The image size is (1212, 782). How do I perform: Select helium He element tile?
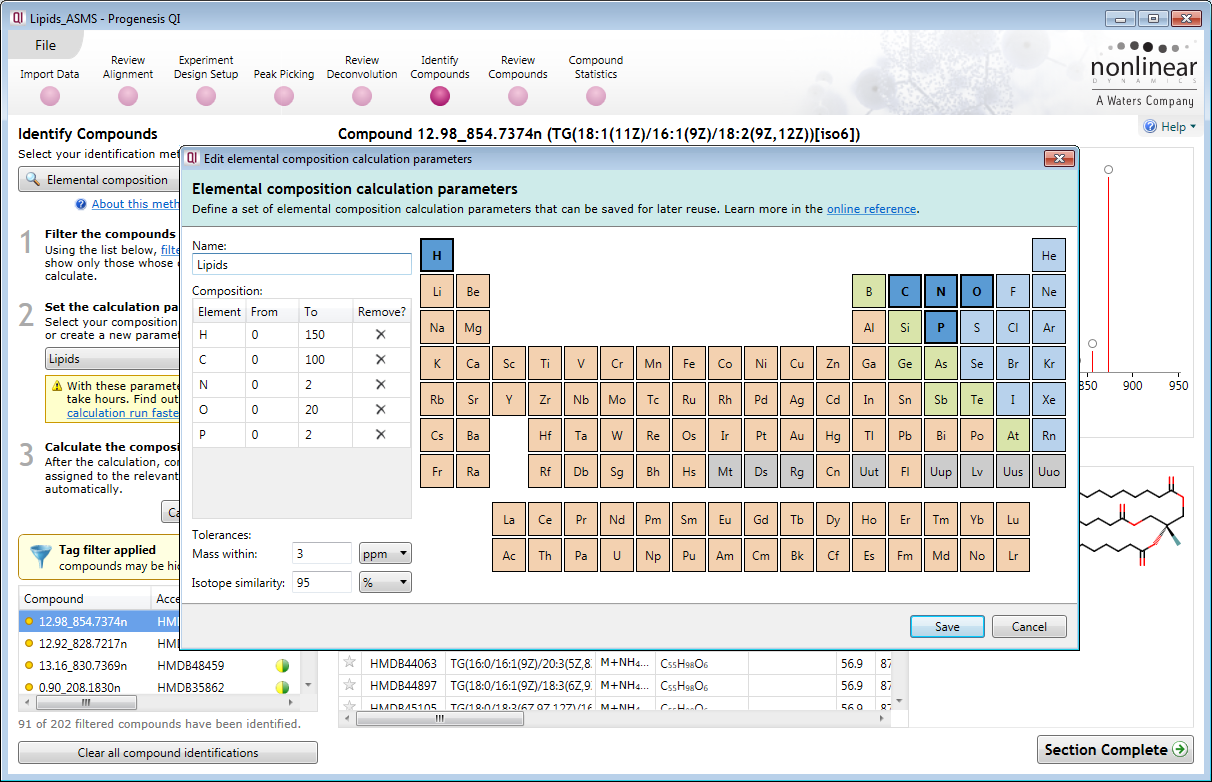[x=1049, y=255]
